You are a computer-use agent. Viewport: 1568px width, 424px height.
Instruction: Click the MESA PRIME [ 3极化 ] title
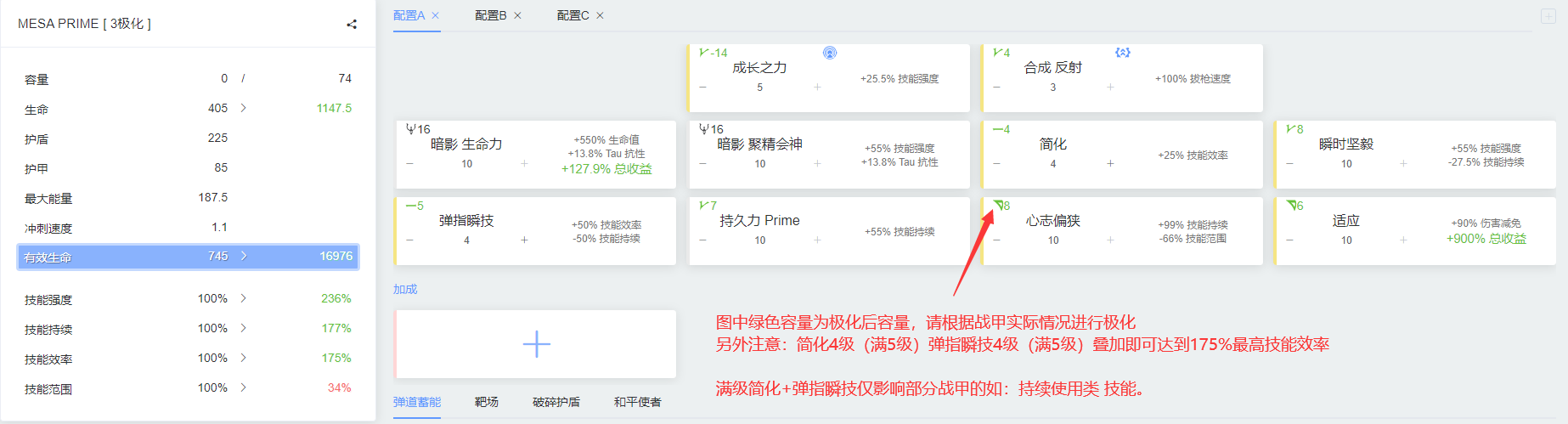(x=84, y=24)
